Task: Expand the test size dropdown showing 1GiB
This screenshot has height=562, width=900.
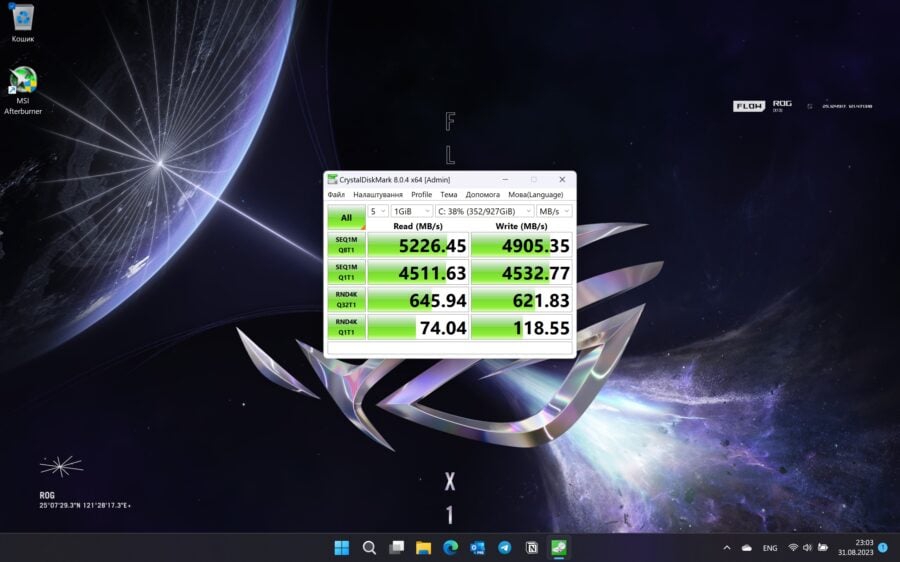Action: pyautogui.click(x=412, y=211)
